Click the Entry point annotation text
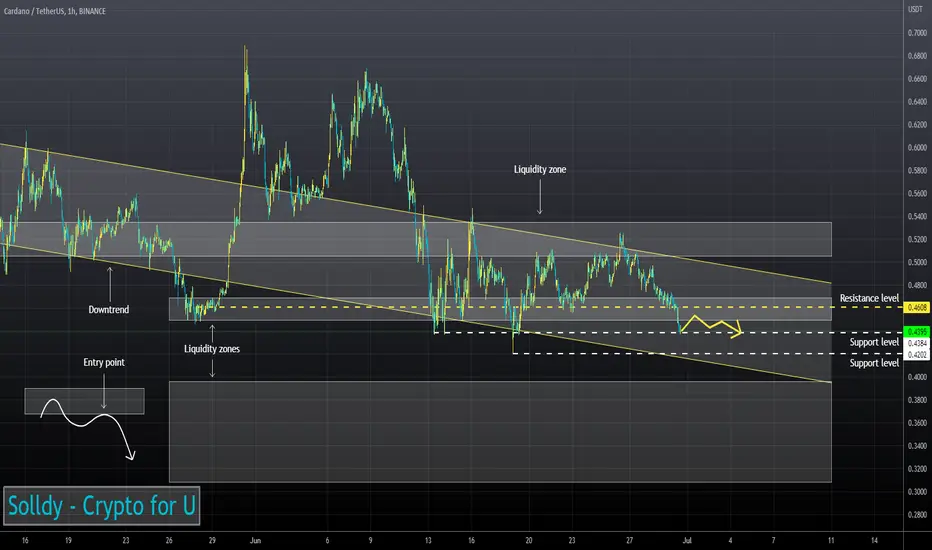932x550 pixels. coord(104,362)
